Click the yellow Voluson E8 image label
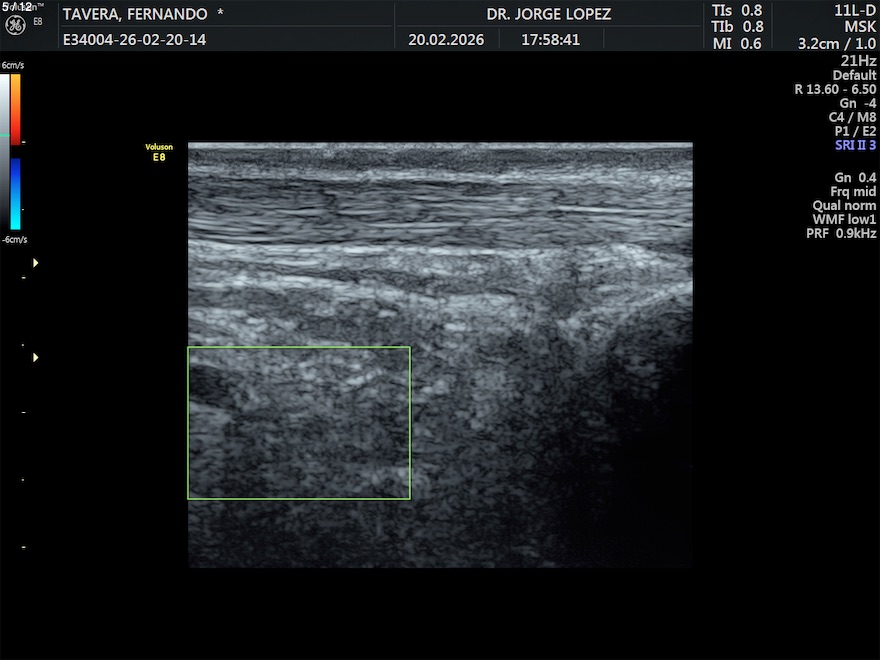880x660 pixels. 159,152
